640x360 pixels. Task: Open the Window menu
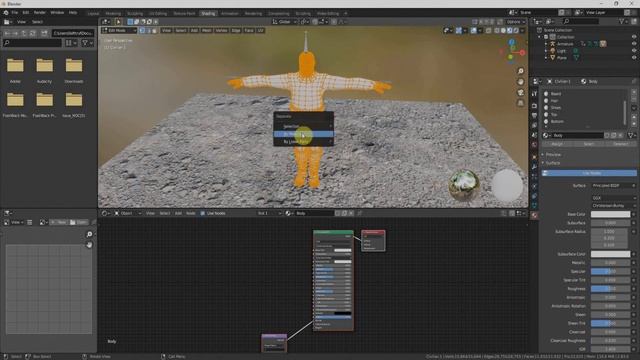pos(57,13)
